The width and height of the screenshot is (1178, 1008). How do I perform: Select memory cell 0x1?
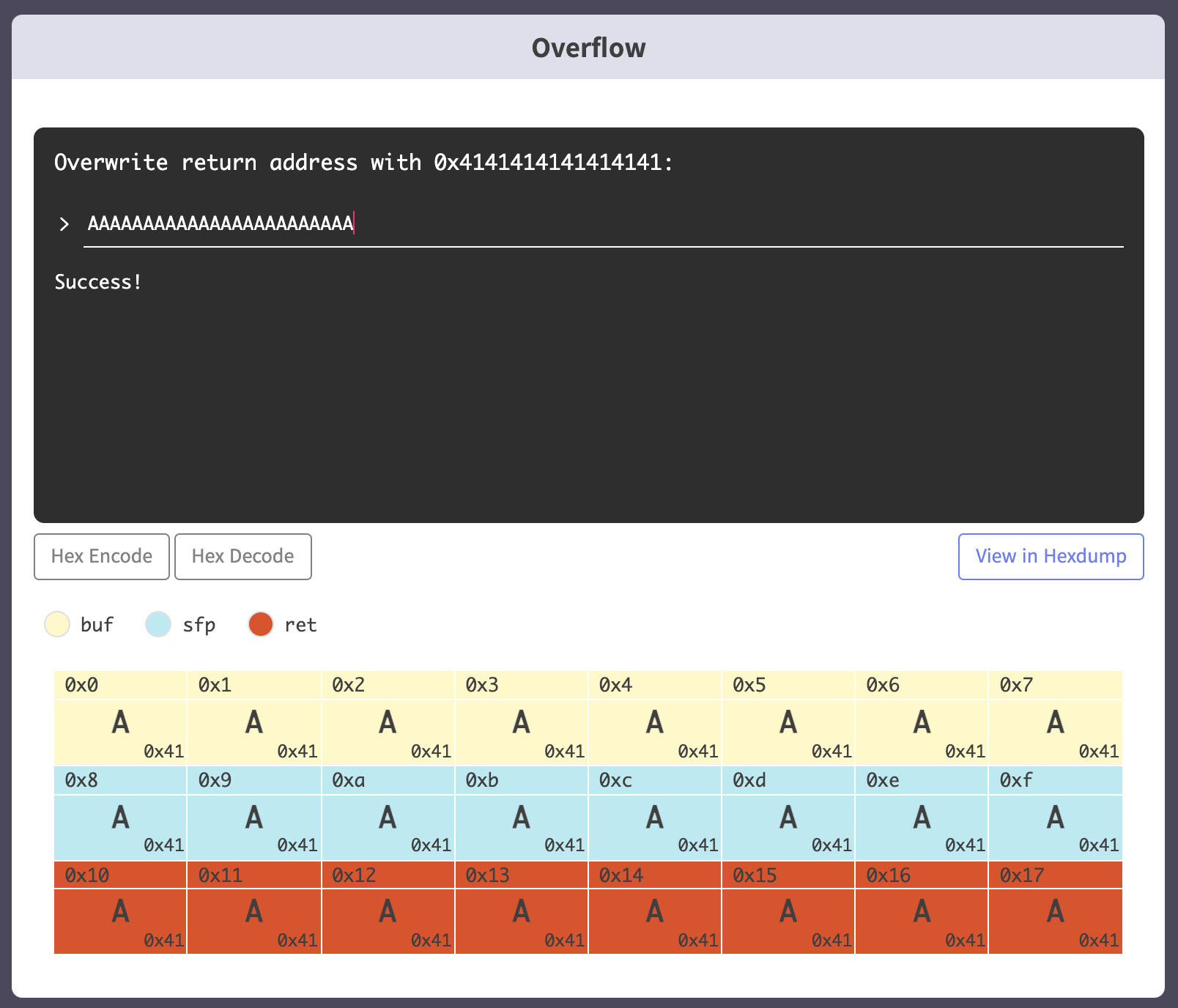tap(254, 718)
